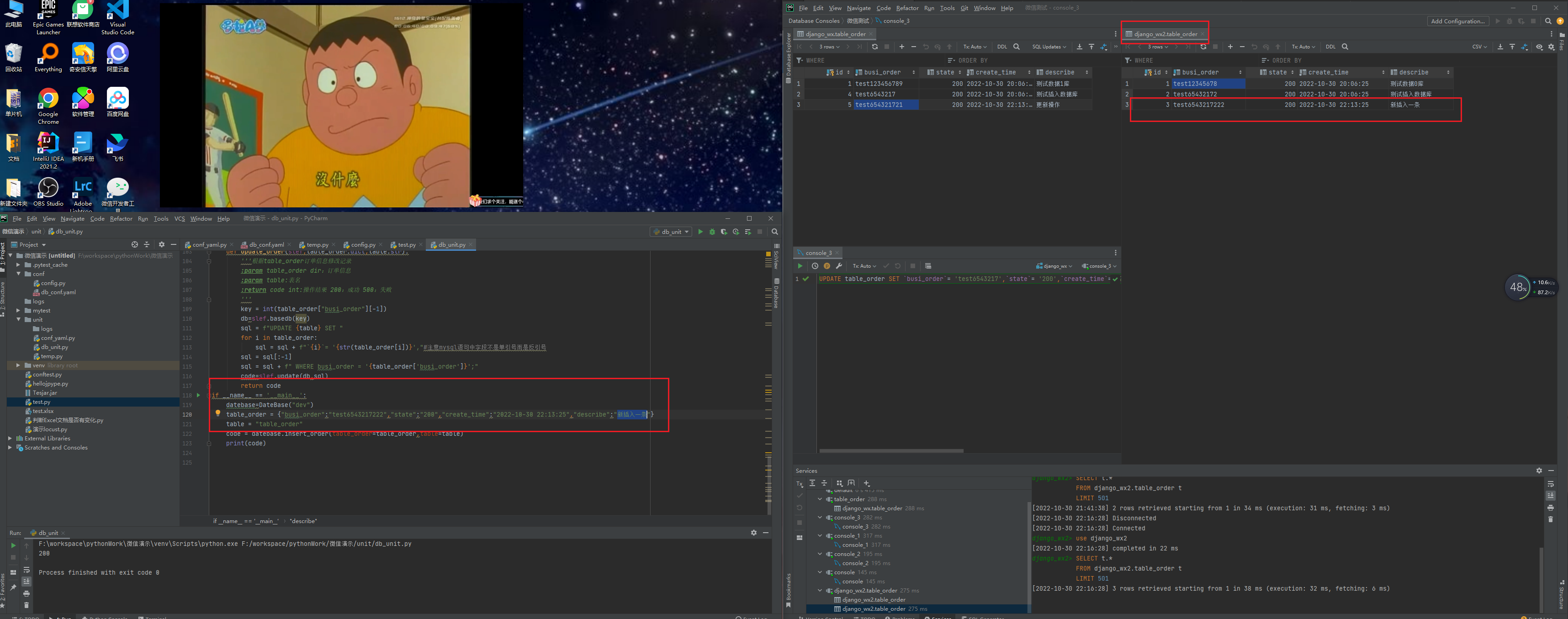The height and width of the screenshot is (619, 1568).
Task: Collapse console_3 node in Services tree
Action: tap(820, 517)
